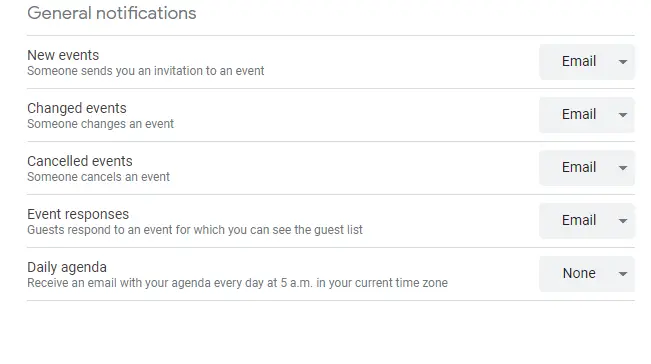This screenshot has height=364, width=651.
Task: Open the Daily agenda notification dropdown
Action: [587, 274]
